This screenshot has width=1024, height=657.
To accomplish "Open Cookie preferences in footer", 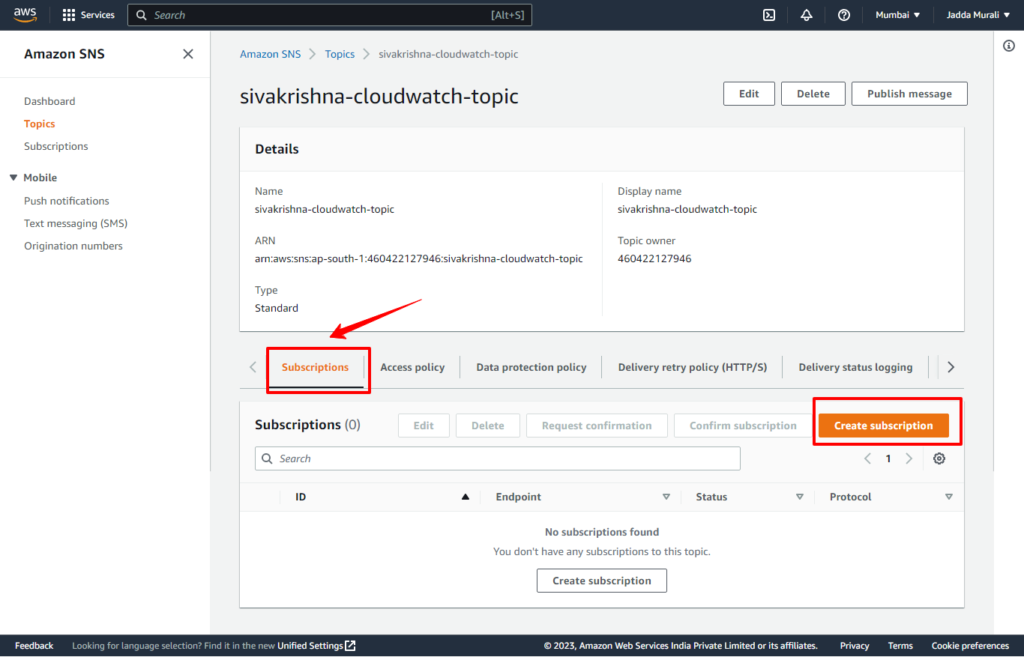I will point(970,646).
